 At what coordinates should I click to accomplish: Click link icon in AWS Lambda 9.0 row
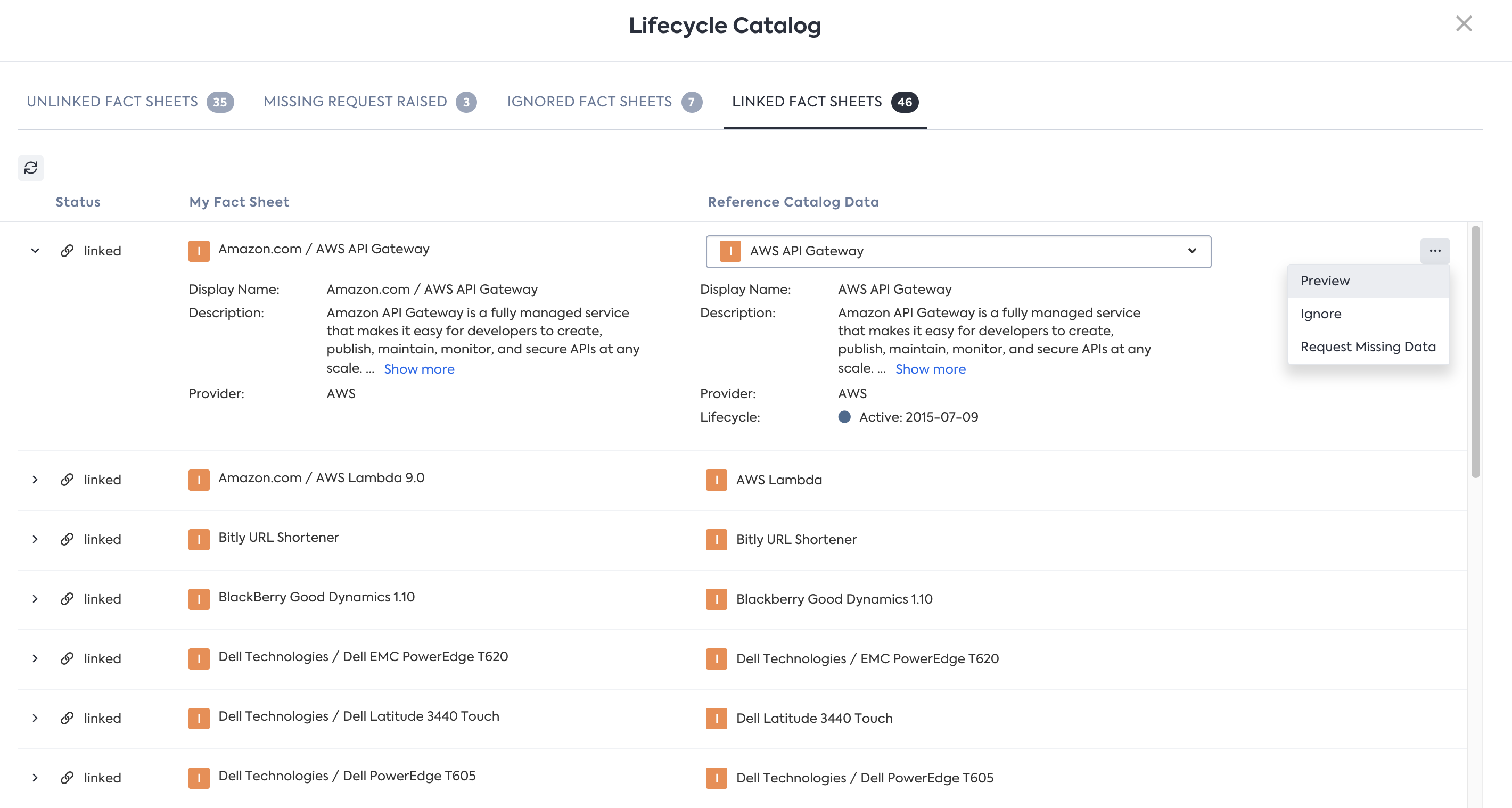coord(67,480)
